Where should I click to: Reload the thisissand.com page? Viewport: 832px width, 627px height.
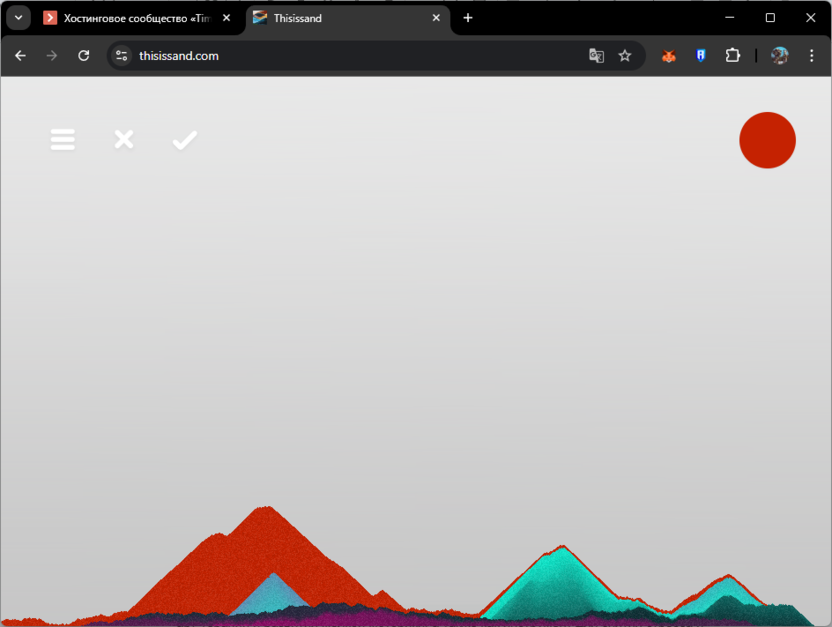pos(83,56)
